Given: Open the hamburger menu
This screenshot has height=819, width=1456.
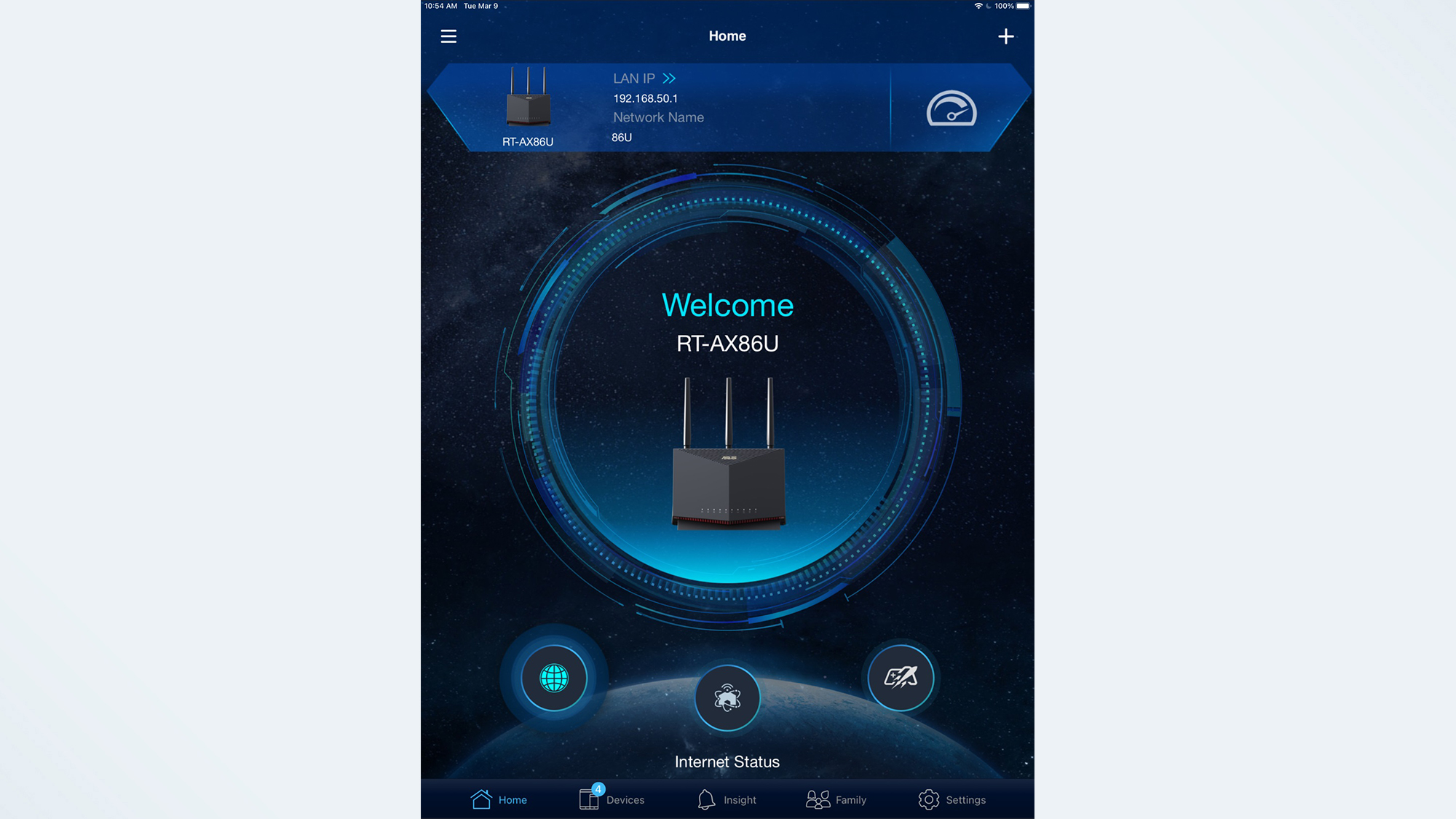Looking at the screenshot, I should (x=448, y=36).
